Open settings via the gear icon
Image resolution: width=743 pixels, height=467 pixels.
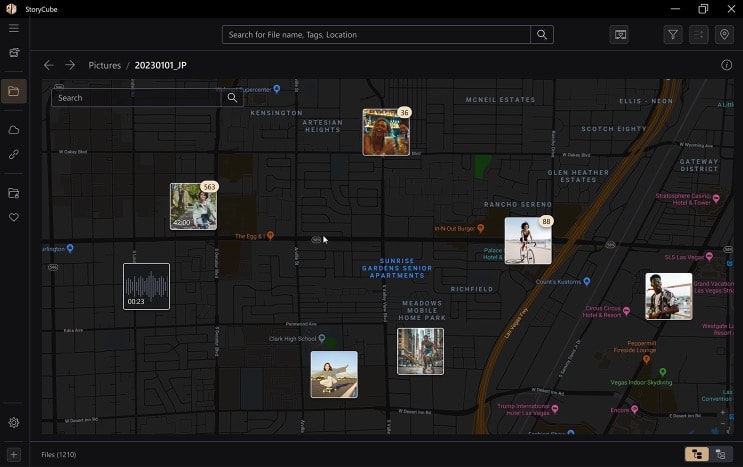click(14, 423)
